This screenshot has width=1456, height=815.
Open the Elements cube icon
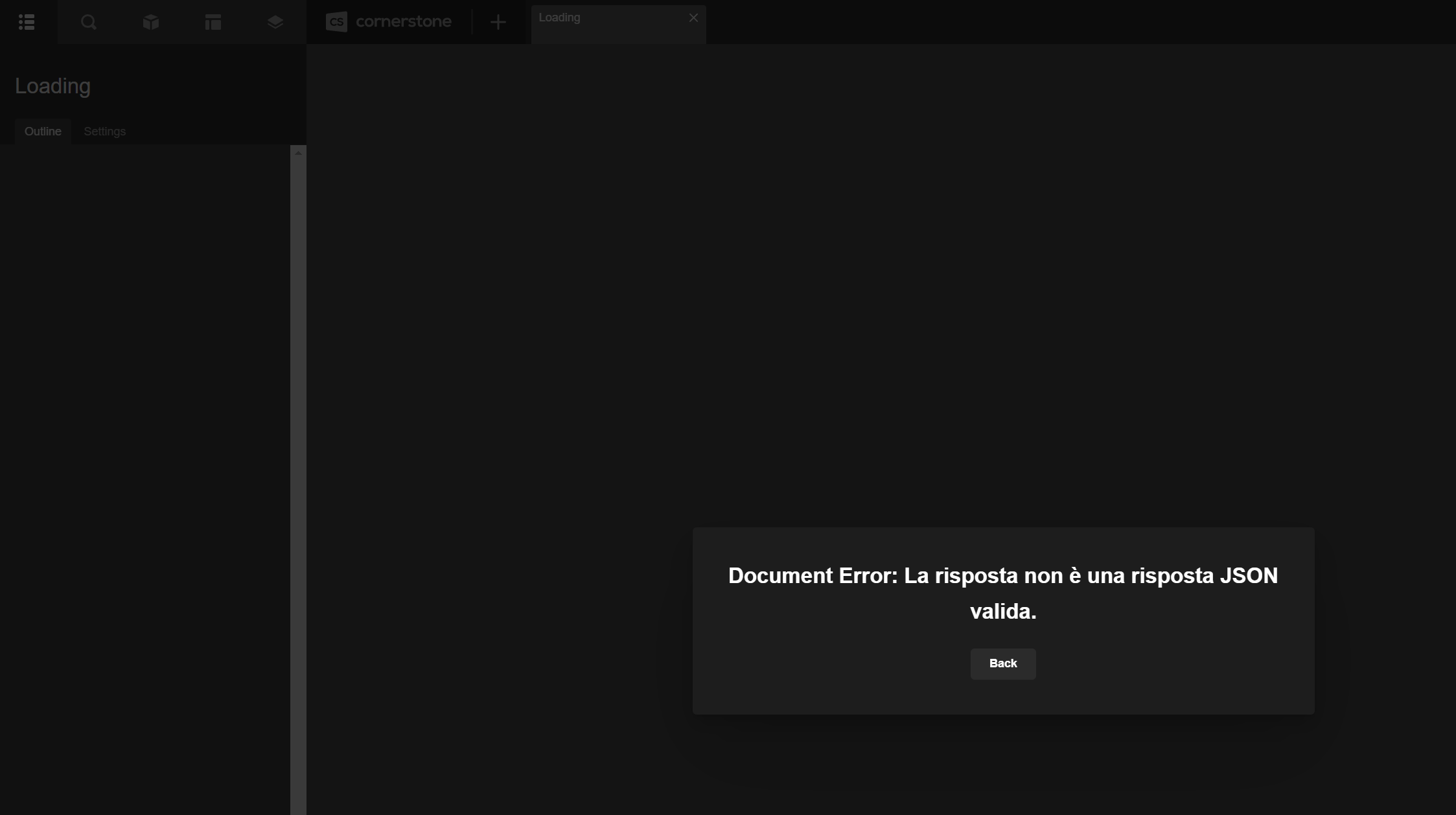(x=151, y=22)
